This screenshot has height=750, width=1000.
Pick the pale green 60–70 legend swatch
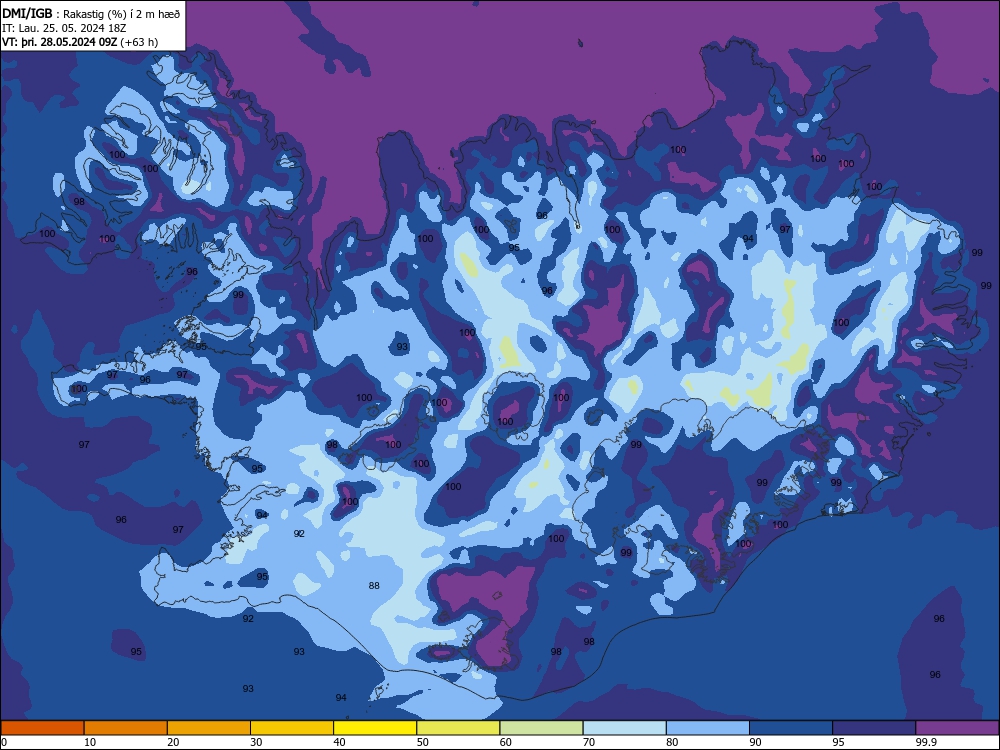click(541, 728)
